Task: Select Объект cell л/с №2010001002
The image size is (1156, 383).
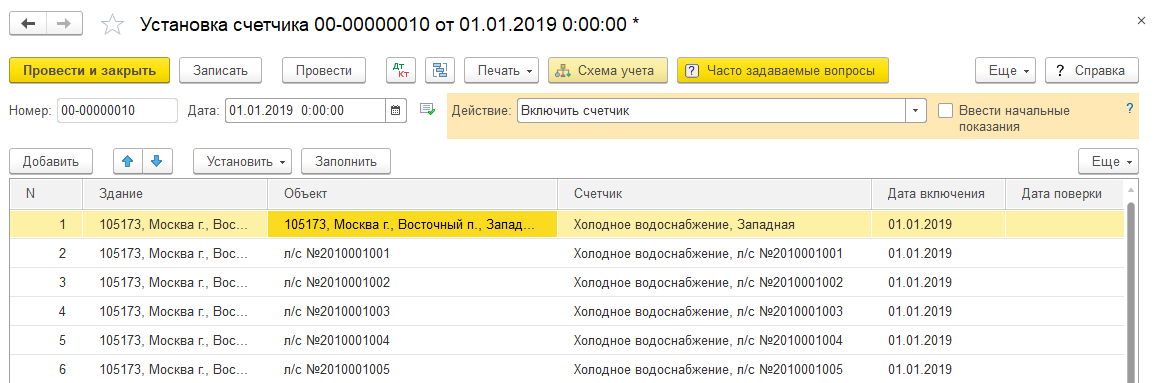Action: (412, 282)
